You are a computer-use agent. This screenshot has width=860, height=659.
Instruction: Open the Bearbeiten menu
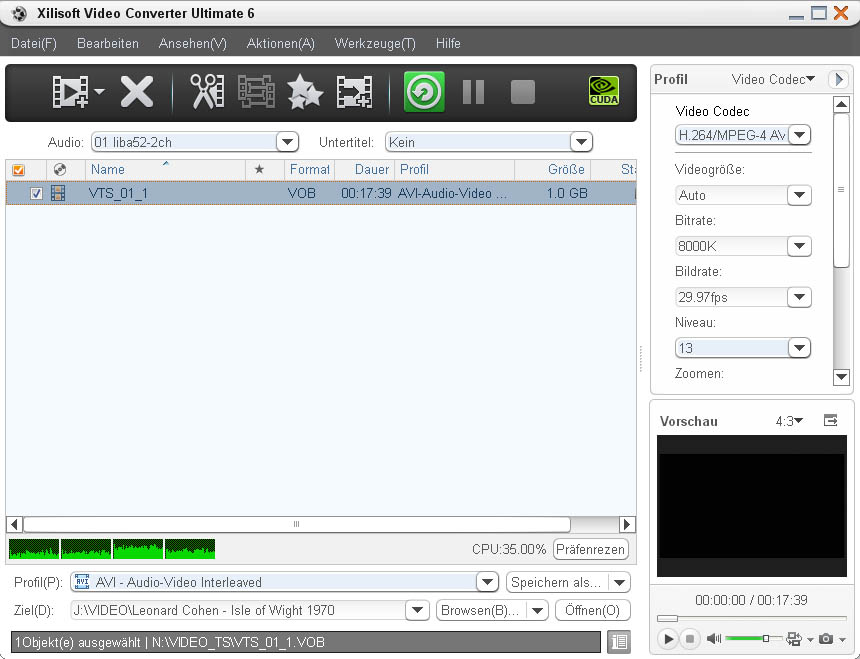tap(108, 43)
